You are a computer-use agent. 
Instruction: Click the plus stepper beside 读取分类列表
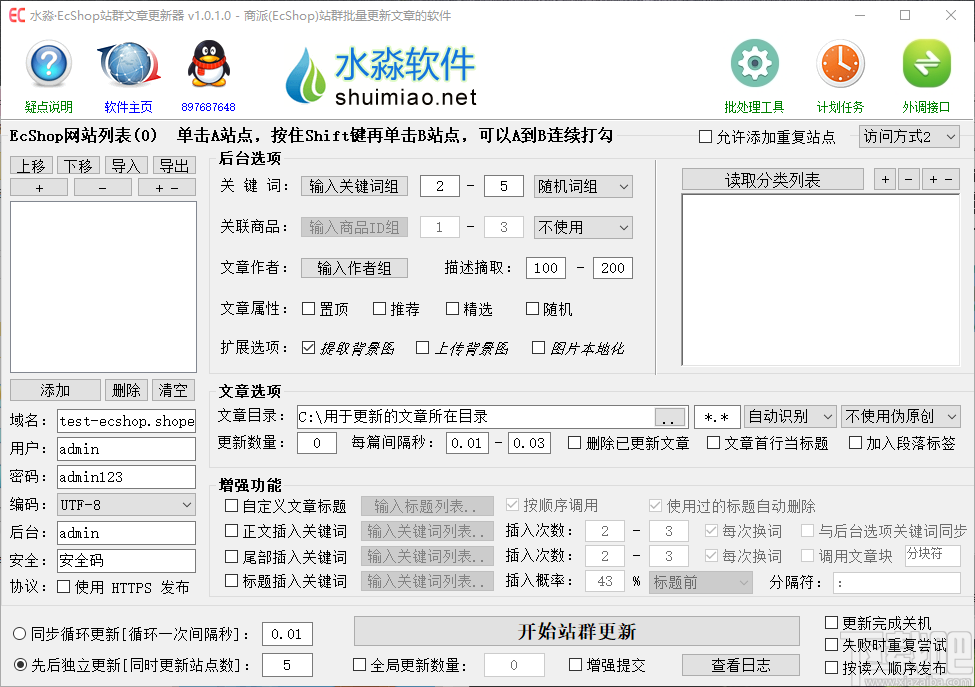coord(887,180)
